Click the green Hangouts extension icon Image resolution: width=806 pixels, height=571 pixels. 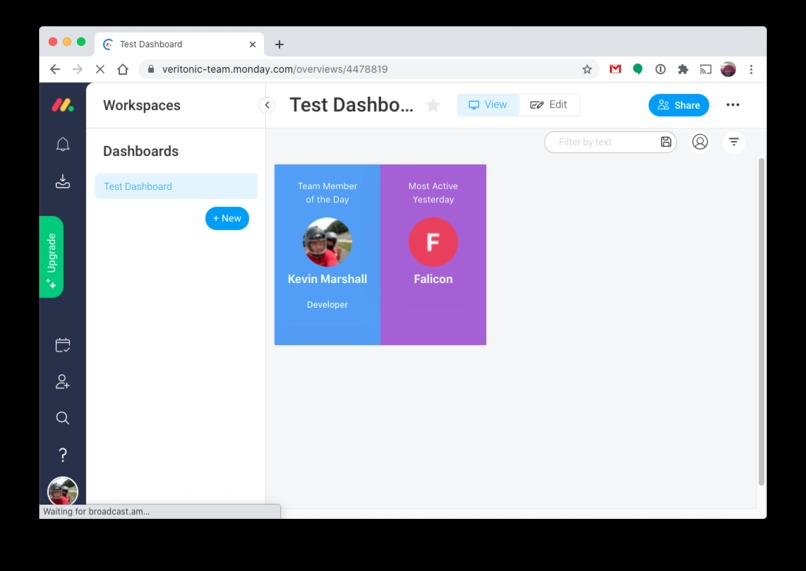pos(638,69)
